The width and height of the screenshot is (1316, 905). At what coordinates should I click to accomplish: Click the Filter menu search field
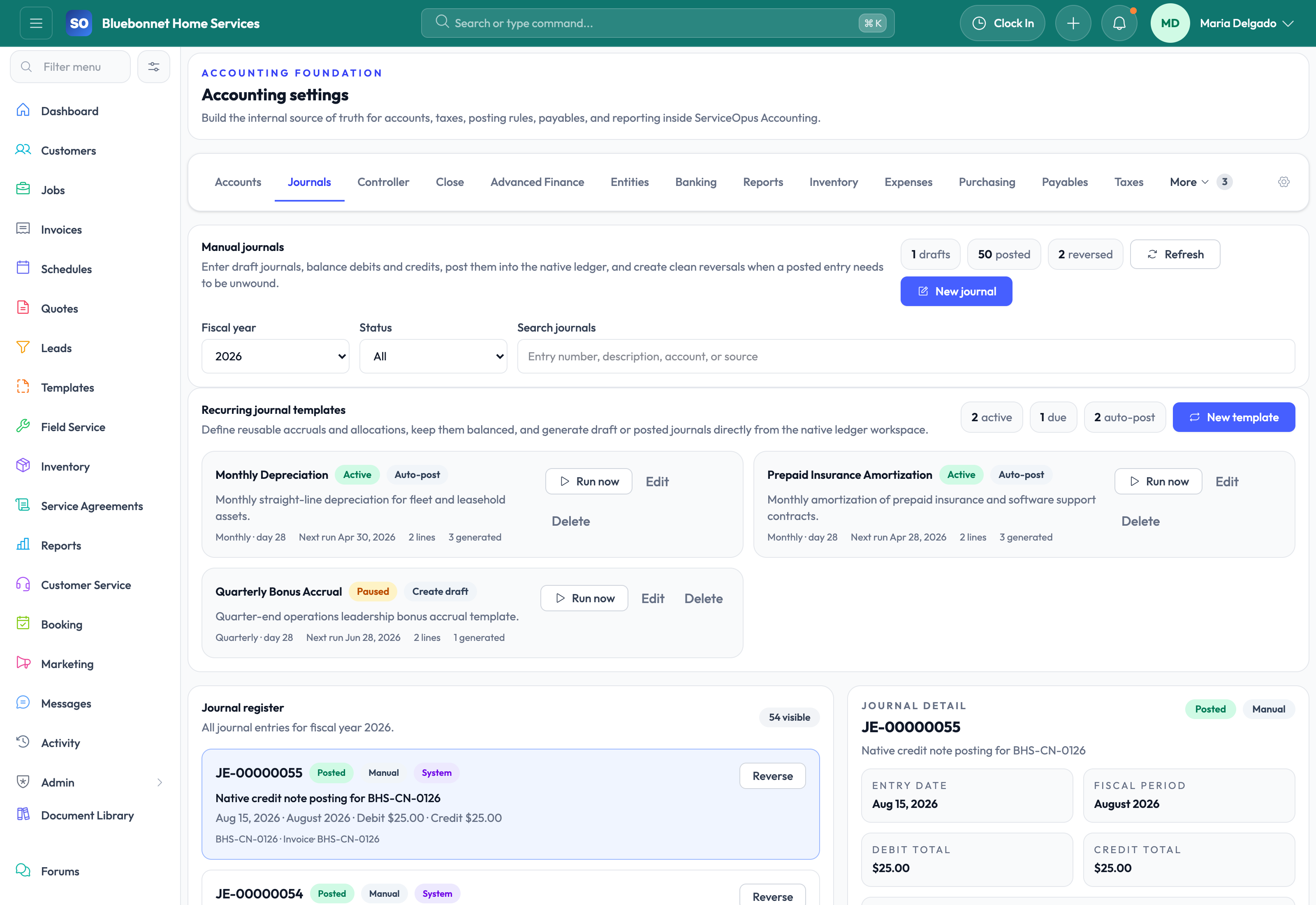click(70, 67)
